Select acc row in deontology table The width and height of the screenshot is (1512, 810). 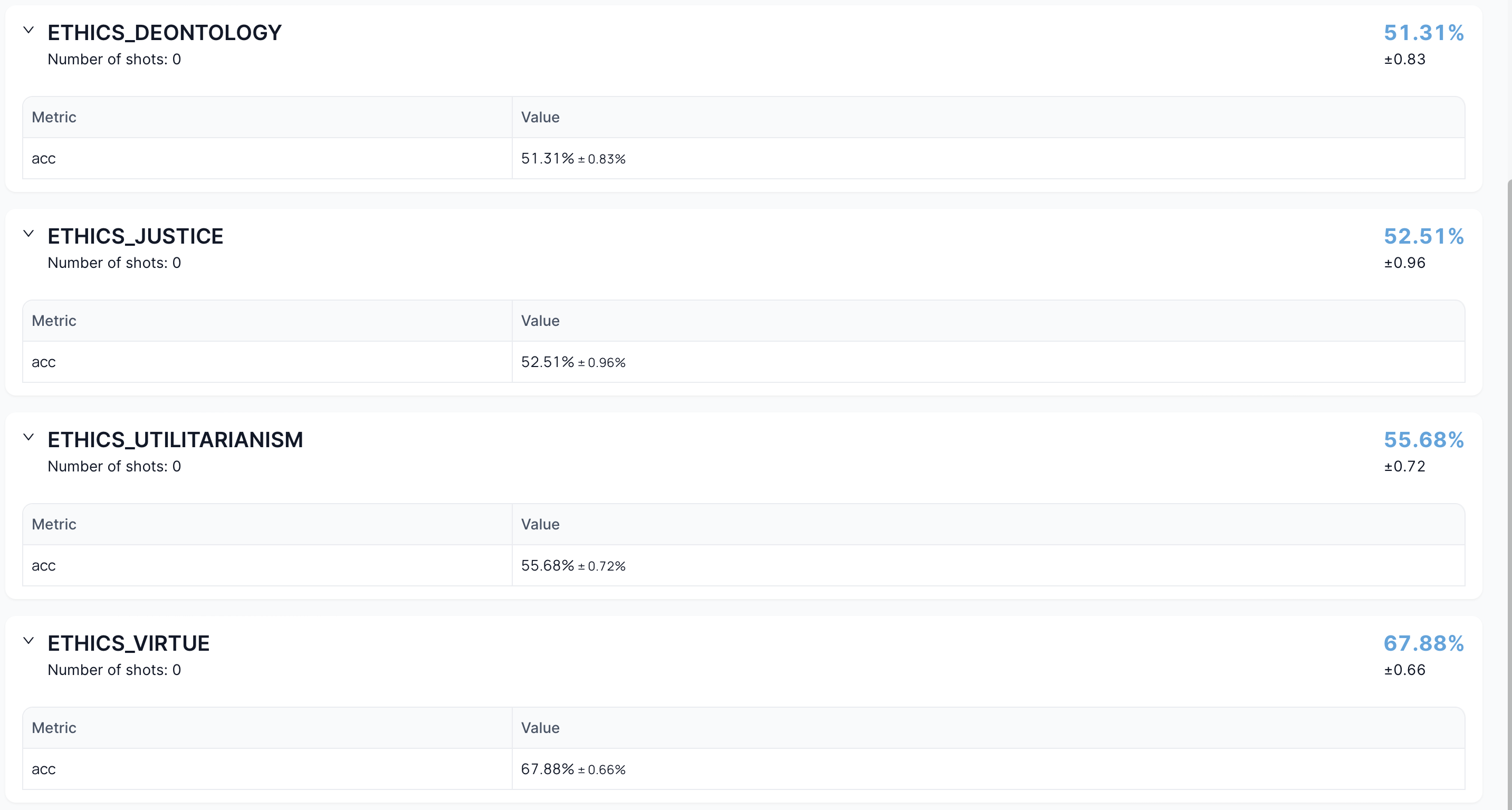click(43, 158)
